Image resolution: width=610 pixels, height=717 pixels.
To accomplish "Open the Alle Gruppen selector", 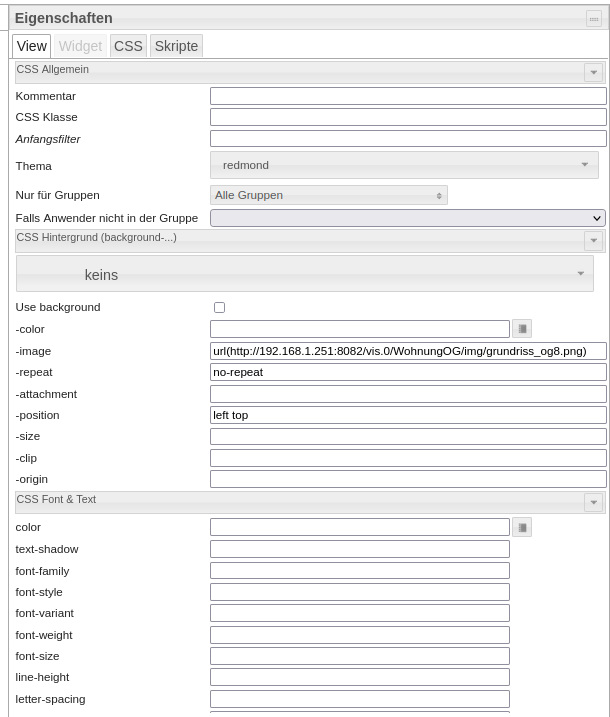I will 329,195.
